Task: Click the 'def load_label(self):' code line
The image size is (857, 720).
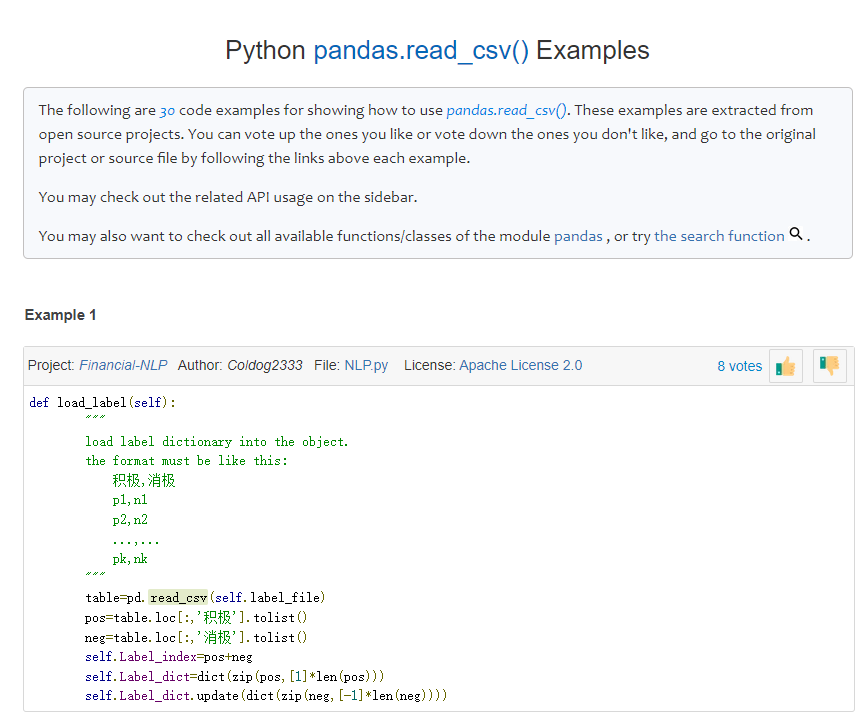Action: pos(102,403)
